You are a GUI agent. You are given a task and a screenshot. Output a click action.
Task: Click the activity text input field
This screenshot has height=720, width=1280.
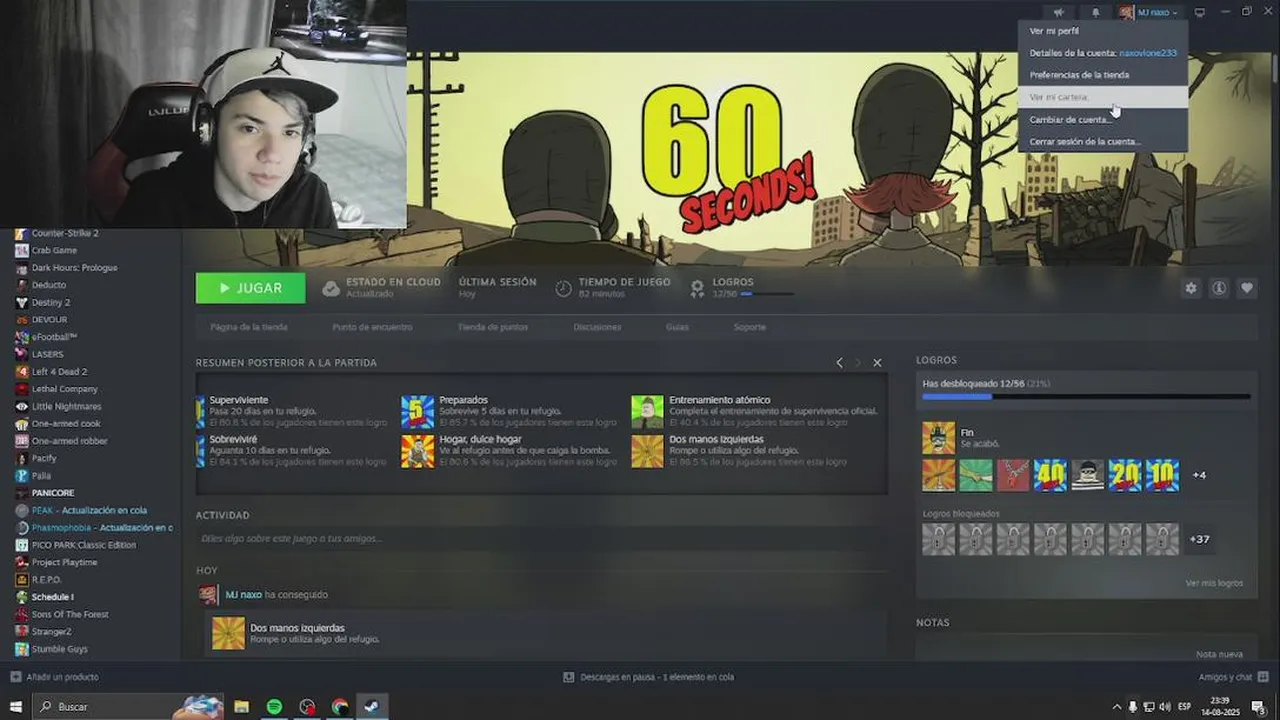coord(541,539)
